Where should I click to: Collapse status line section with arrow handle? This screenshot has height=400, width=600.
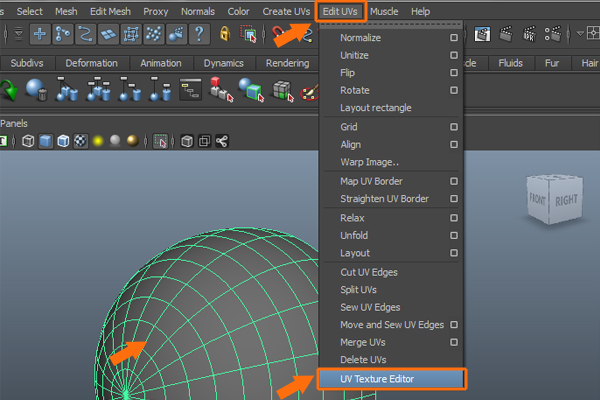[x=20, y=34]
